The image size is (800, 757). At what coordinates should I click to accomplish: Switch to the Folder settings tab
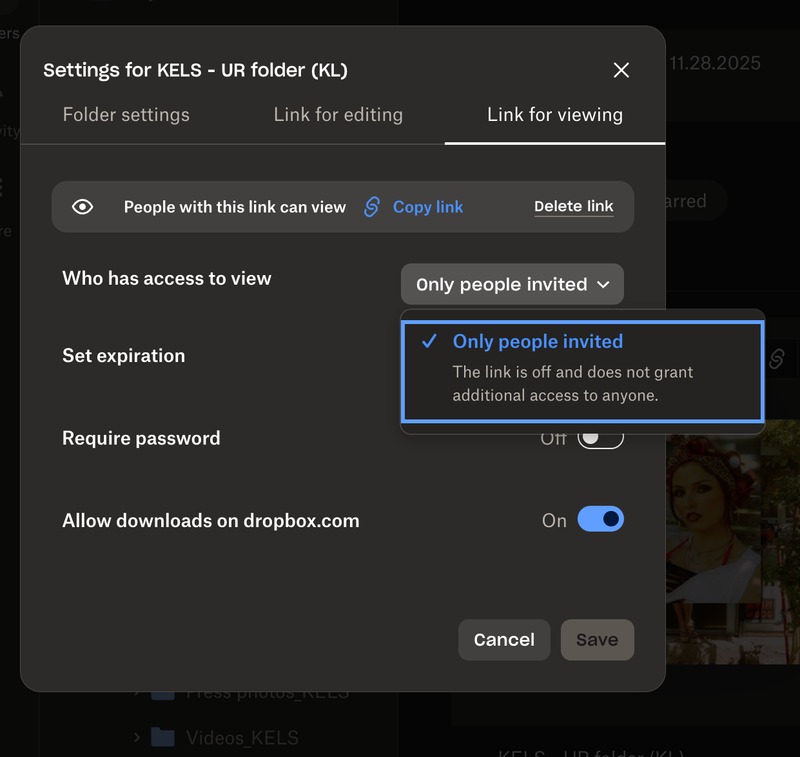coord(126,115)
